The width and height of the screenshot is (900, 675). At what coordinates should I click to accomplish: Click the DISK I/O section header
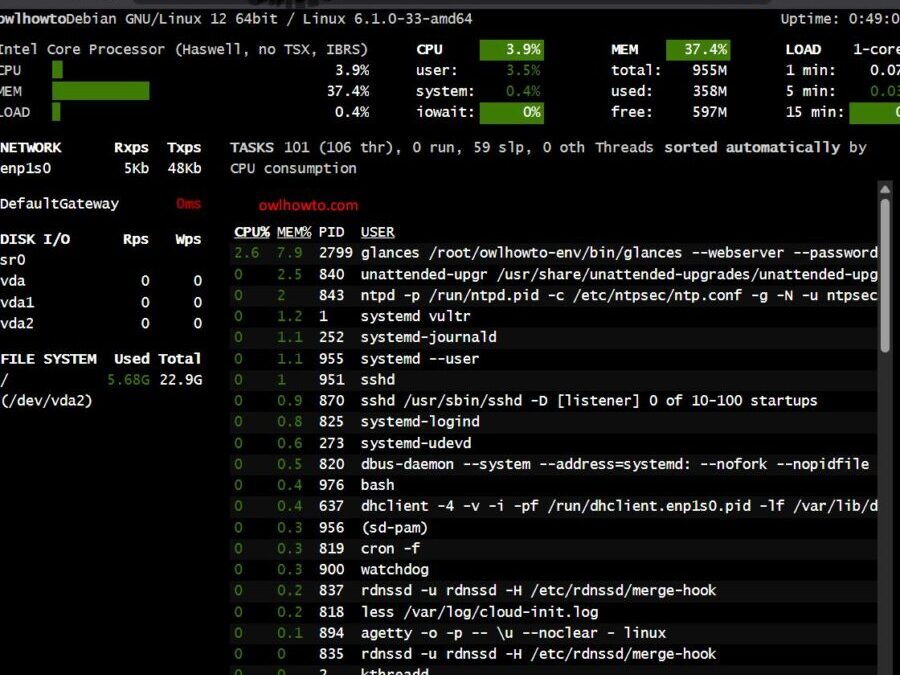coord(35,239)
